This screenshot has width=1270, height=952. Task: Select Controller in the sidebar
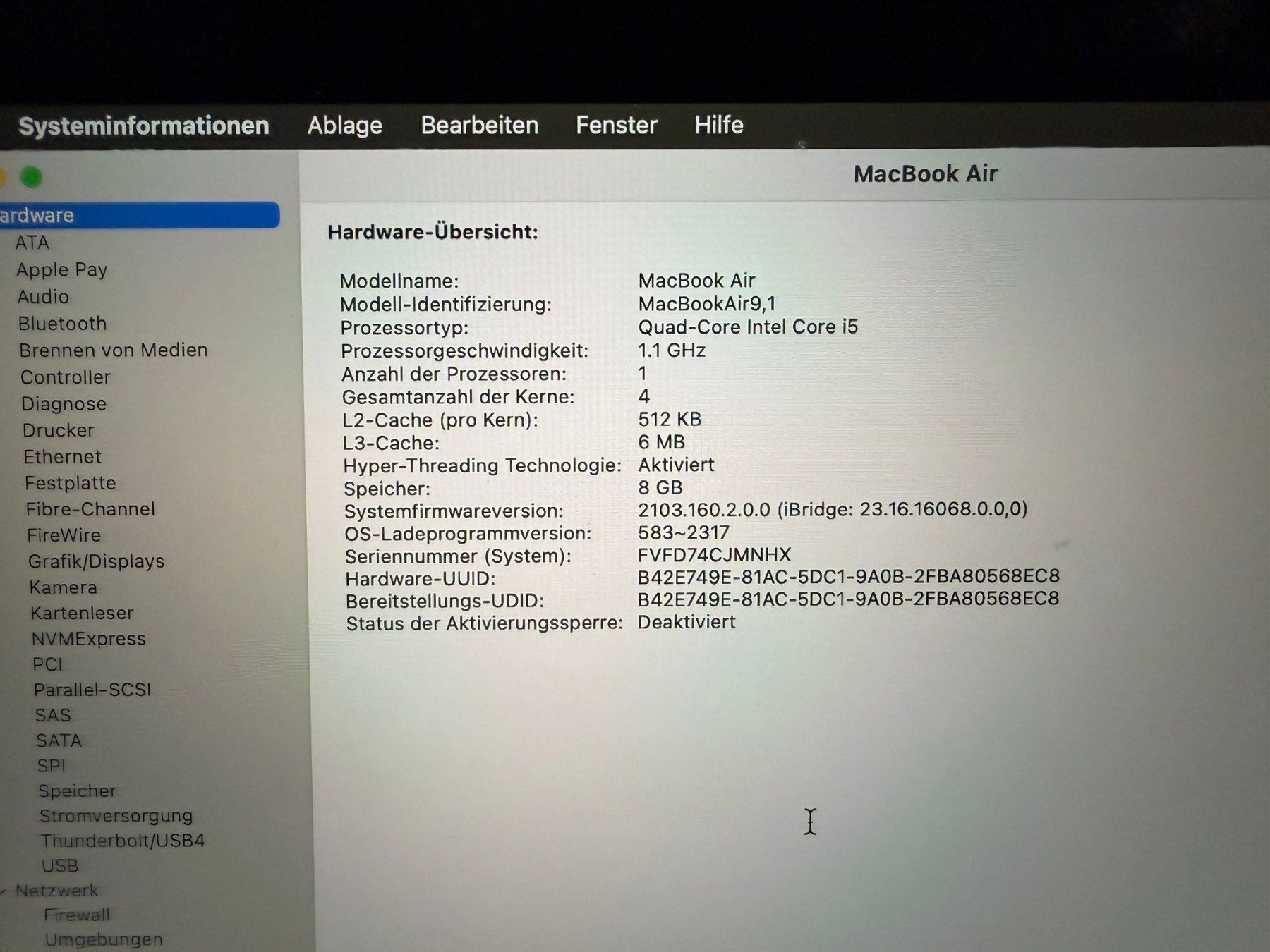point(66,377)
